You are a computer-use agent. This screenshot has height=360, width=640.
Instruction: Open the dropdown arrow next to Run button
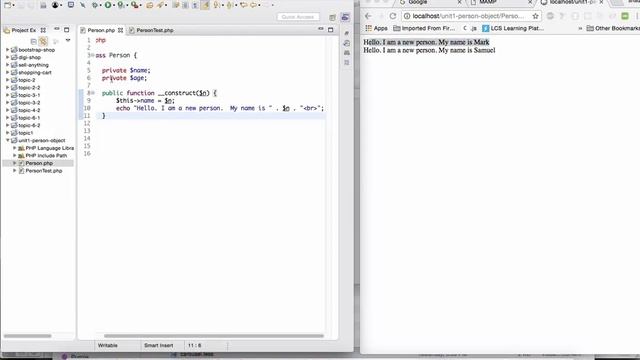(x=114, y=5)
